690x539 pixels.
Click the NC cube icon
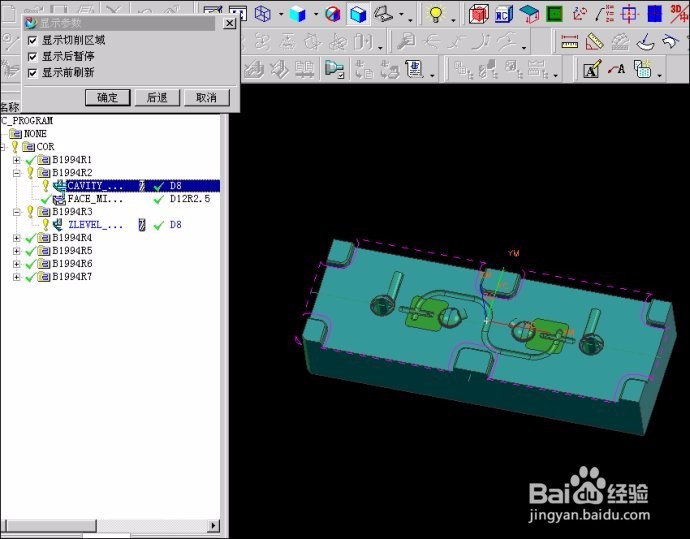pos(504,14)
